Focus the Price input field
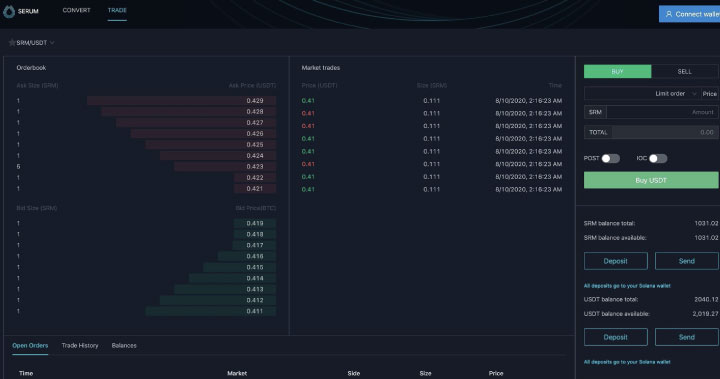This screenshot has height=379, width=720. [x=710, y=94]
